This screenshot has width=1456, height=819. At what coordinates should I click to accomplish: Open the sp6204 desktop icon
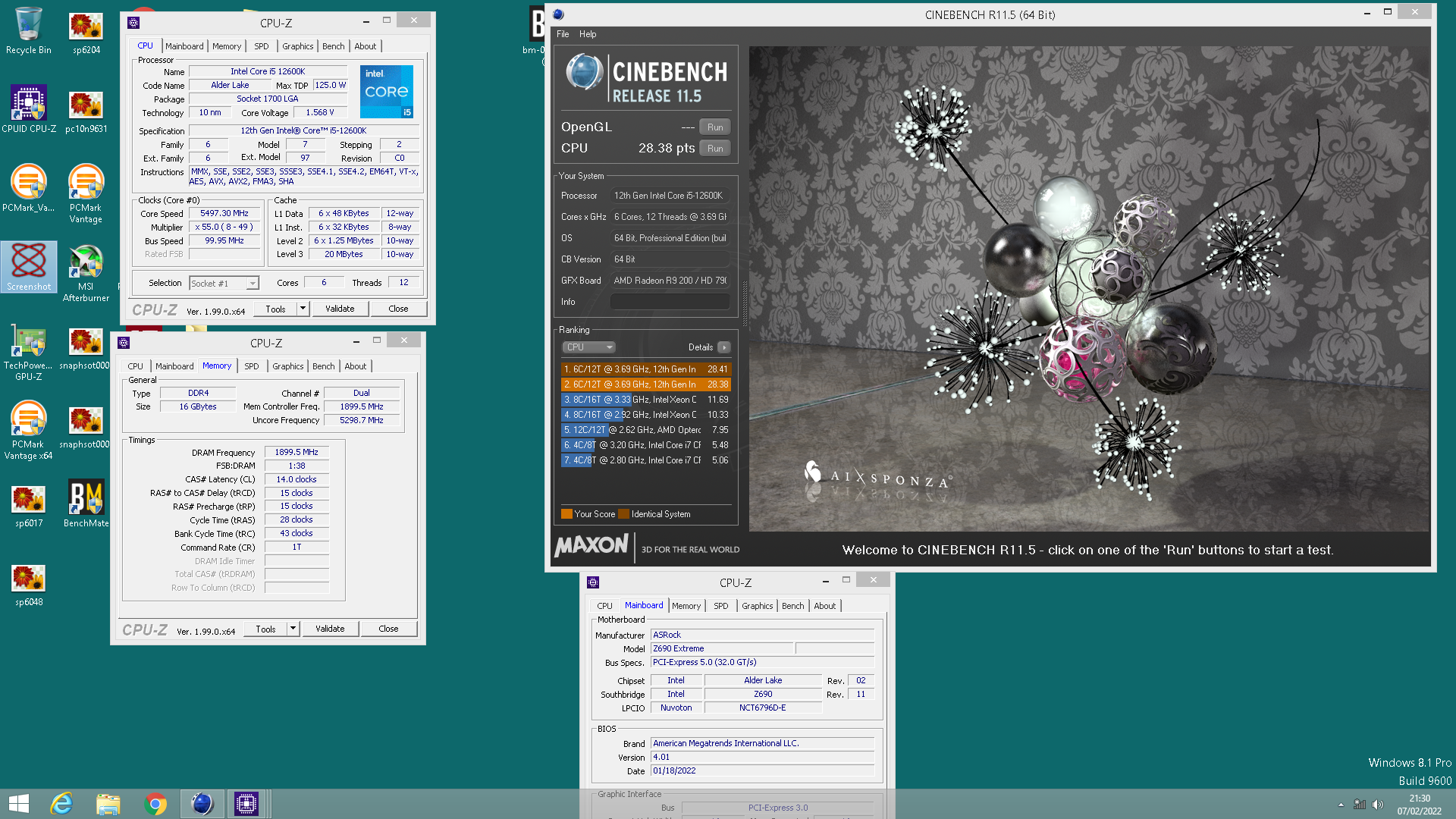tap(86, 32)
